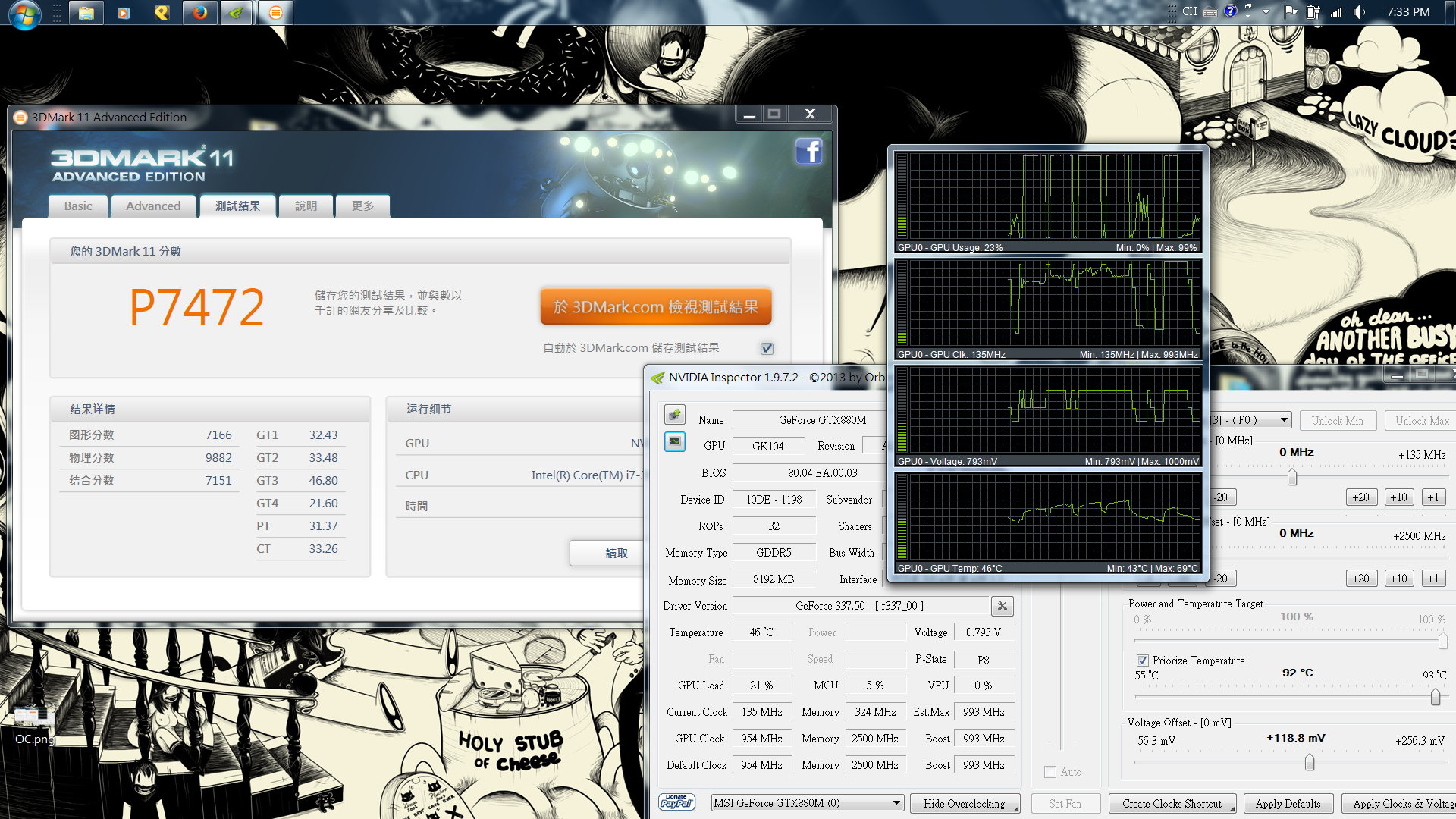Image resolution: width=1456 pixels, height=819 pixels.
Task: Select the 測試結果 results tab
Action: (237, 206)
